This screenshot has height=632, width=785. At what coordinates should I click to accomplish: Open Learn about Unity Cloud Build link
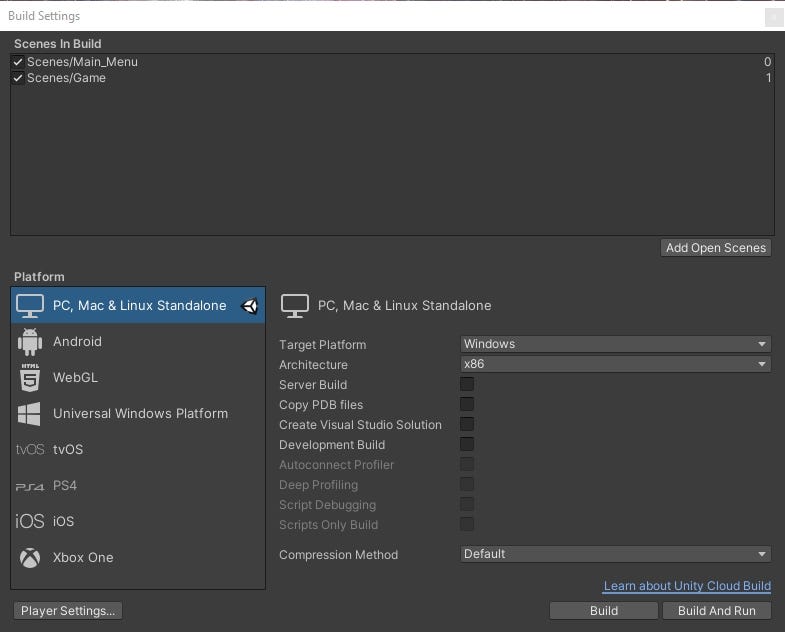point(687,586)
